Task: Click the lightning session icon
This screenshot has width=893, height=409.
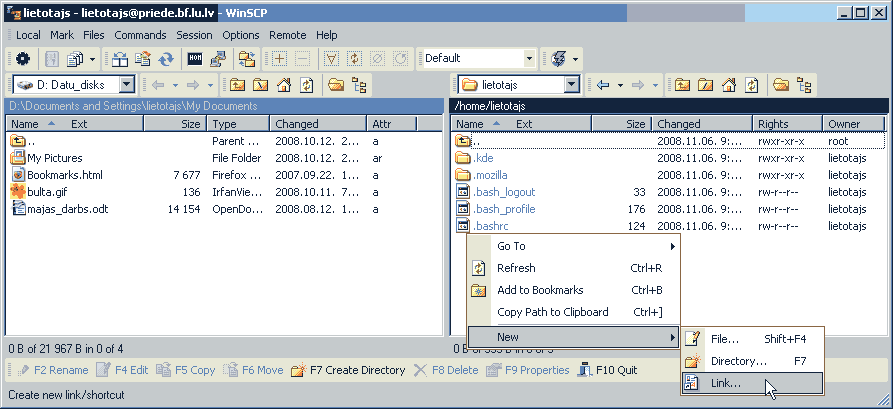Action: (x=558, y=58)
